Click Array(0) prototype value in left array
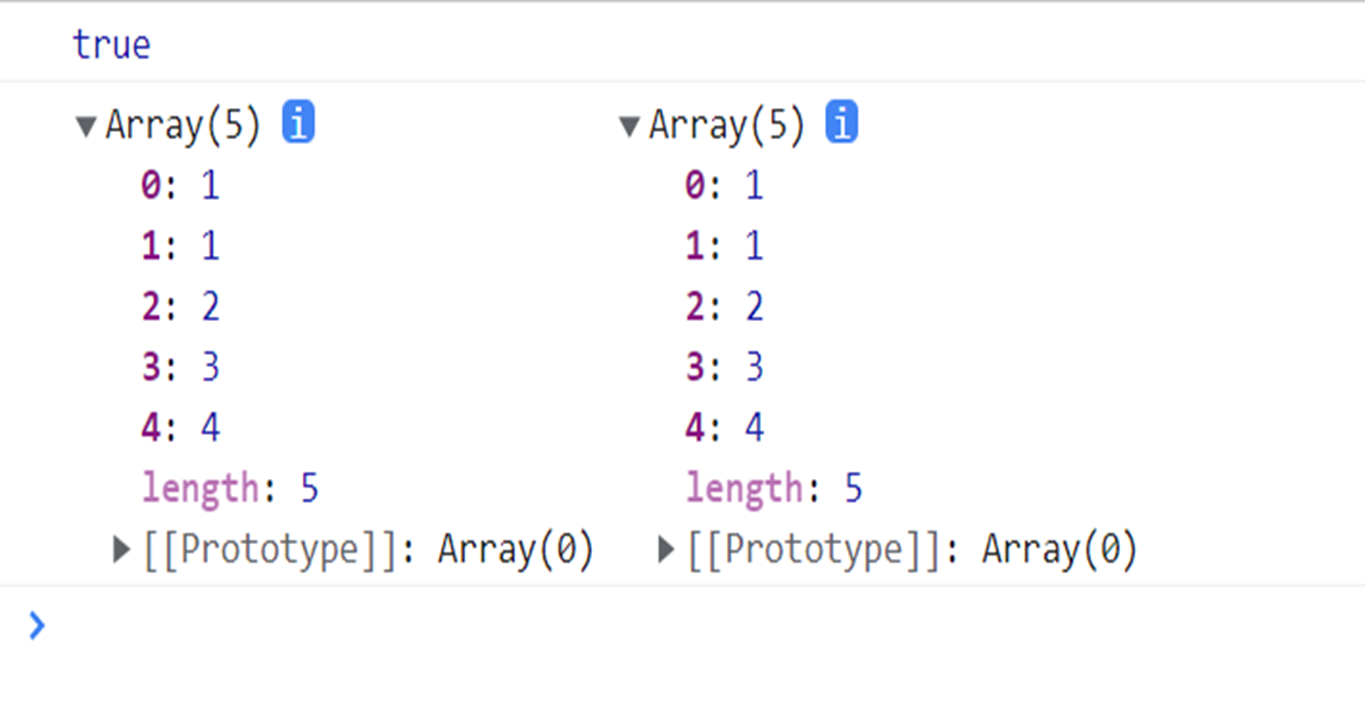Image resolution: width=1365 pixels, height=703 pixels. click(x=516, y=549)
